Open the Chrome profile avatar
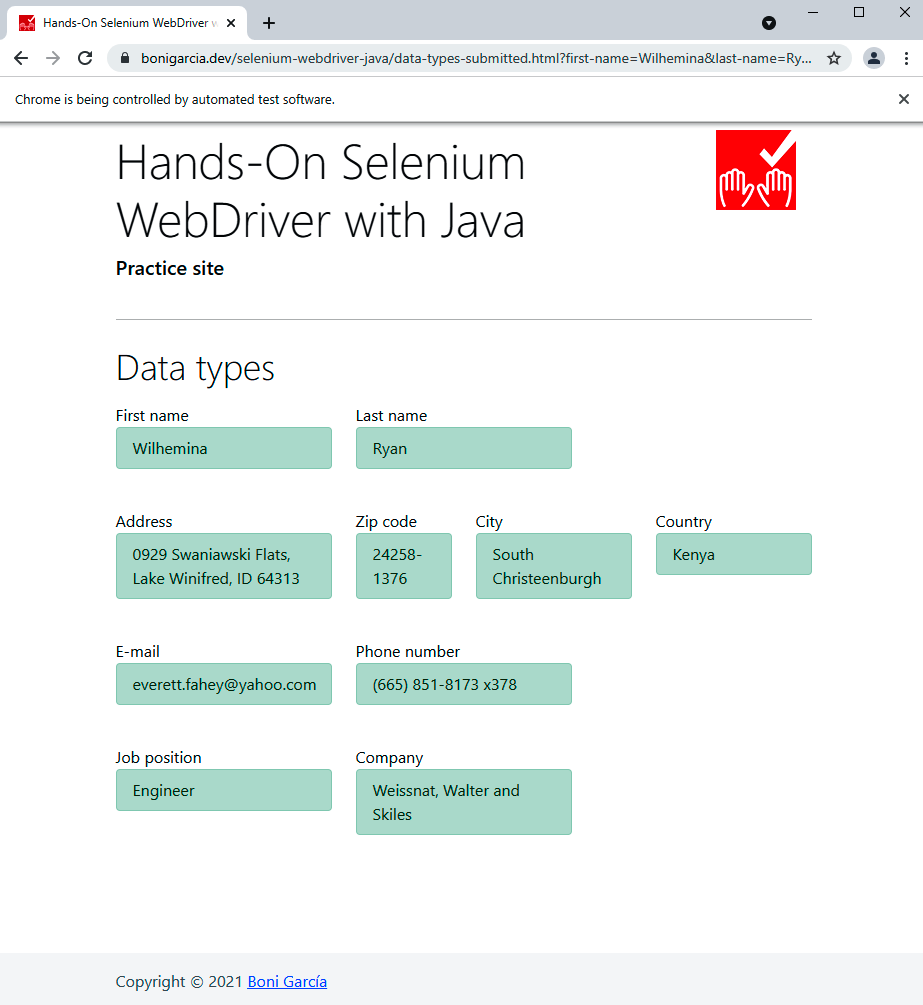 coord(873,58)
